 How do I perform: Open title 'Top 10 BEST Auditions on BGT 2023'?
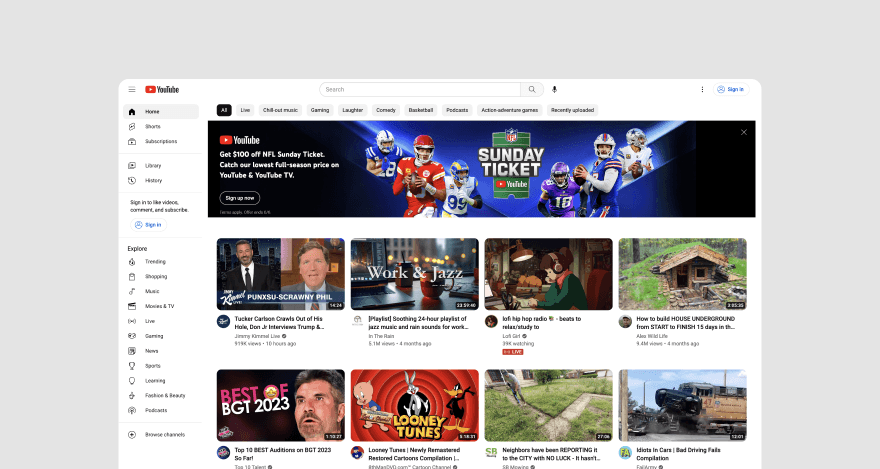coord(283,454)
